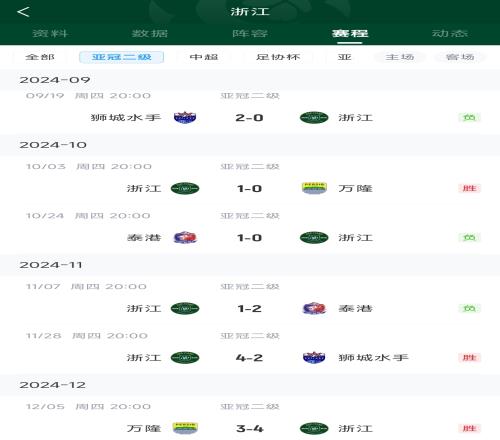Select the 足协杯 filter
Screen dimensions: 500x440
click(278, 57)
